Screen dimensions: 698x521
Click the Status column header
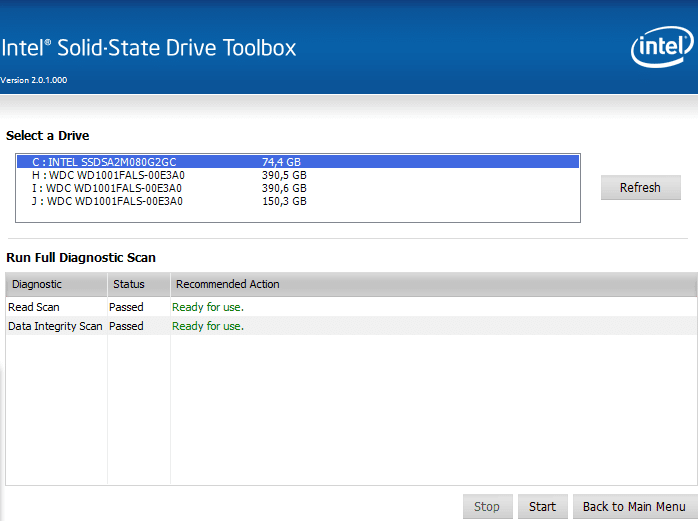pyautogui.click(x=139, y=284)
